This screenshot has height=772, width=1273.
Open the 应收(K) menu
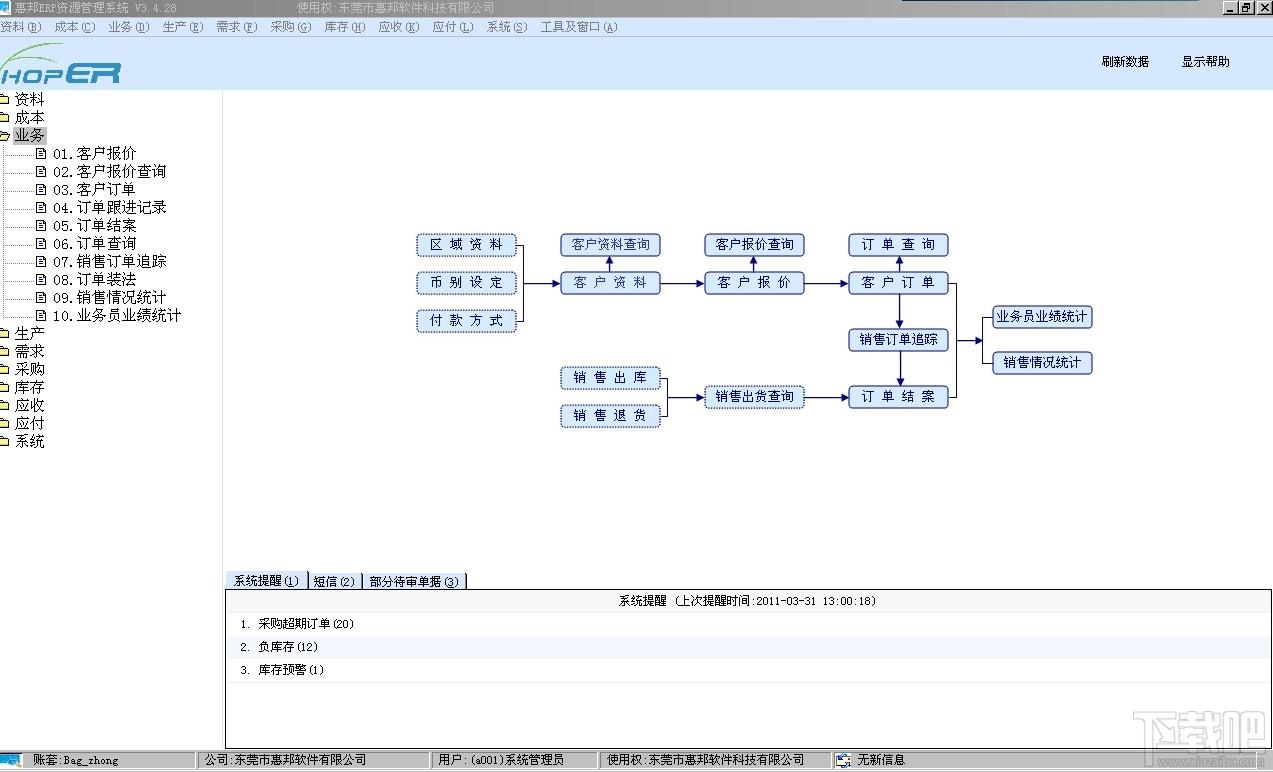tap(399, 27)
